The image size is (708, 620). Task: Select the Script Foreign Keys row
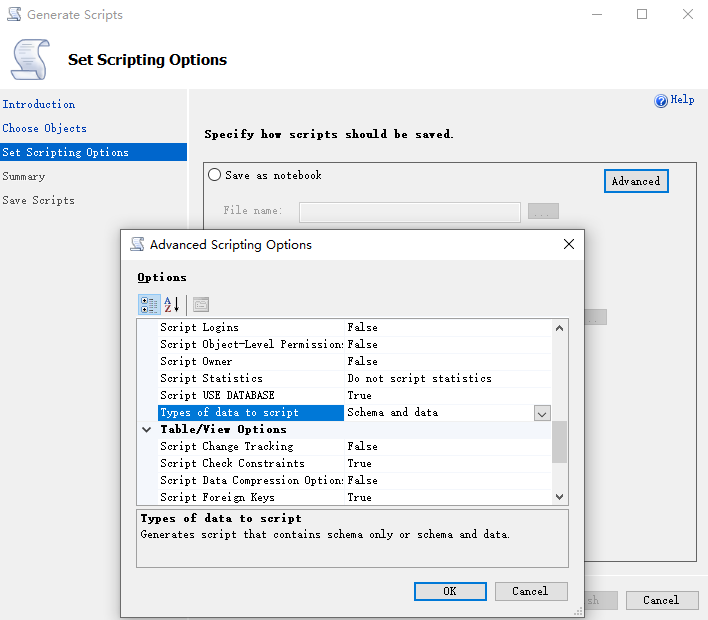(x=355, y=497)
